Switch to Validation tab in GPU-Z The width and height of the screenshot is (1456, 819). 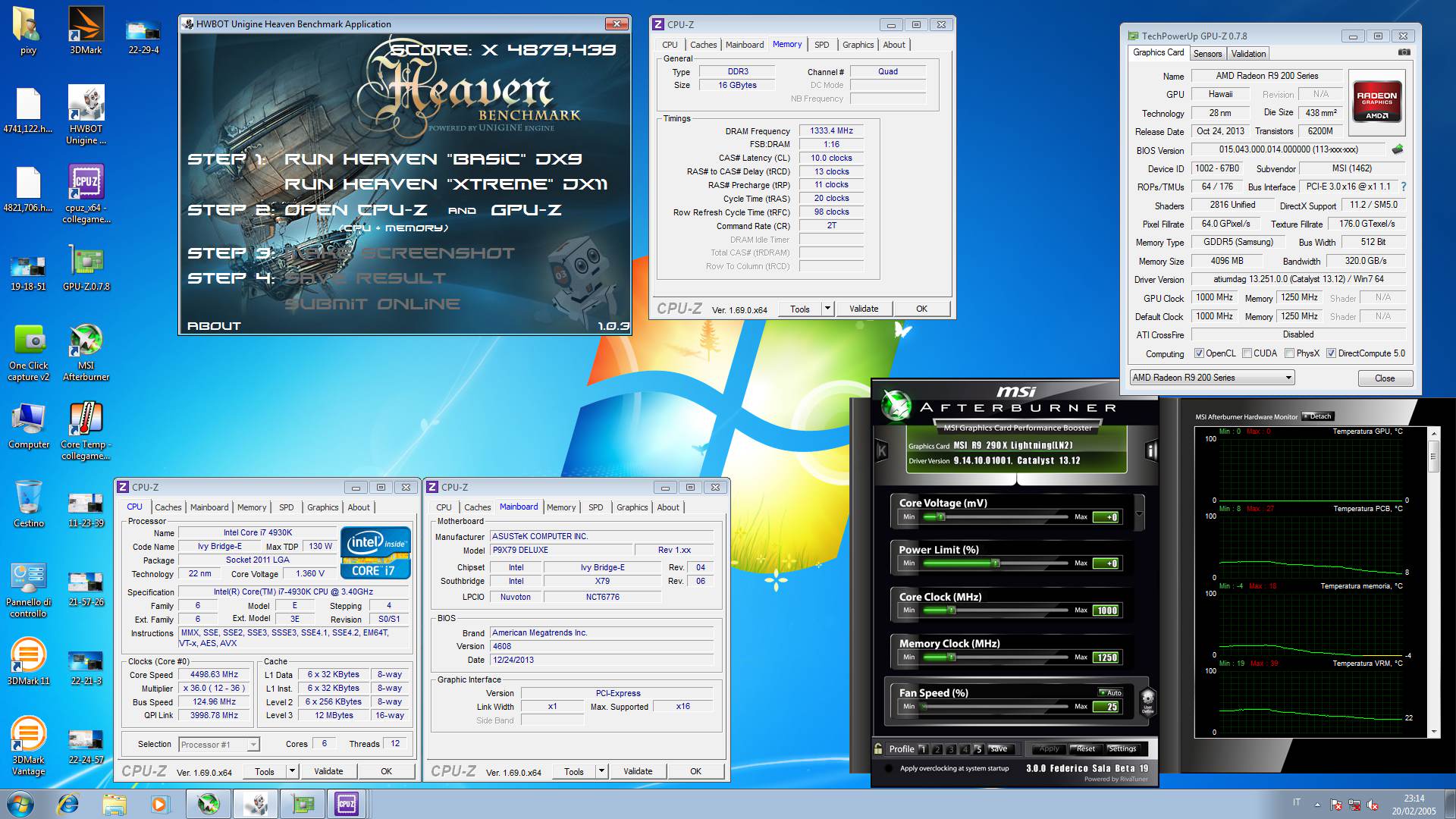(1248, 54)
